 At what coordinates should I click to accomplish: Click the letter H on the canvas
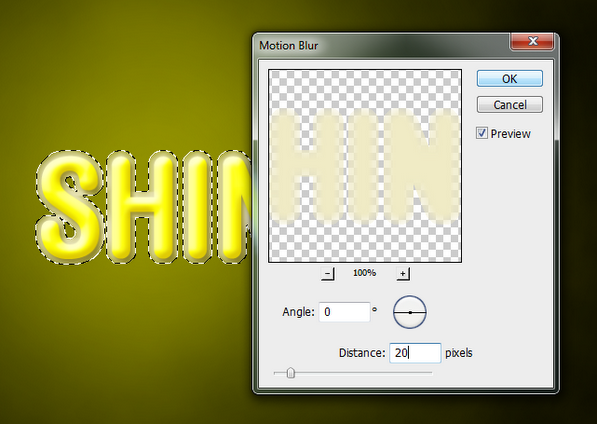tap(142, 207)
